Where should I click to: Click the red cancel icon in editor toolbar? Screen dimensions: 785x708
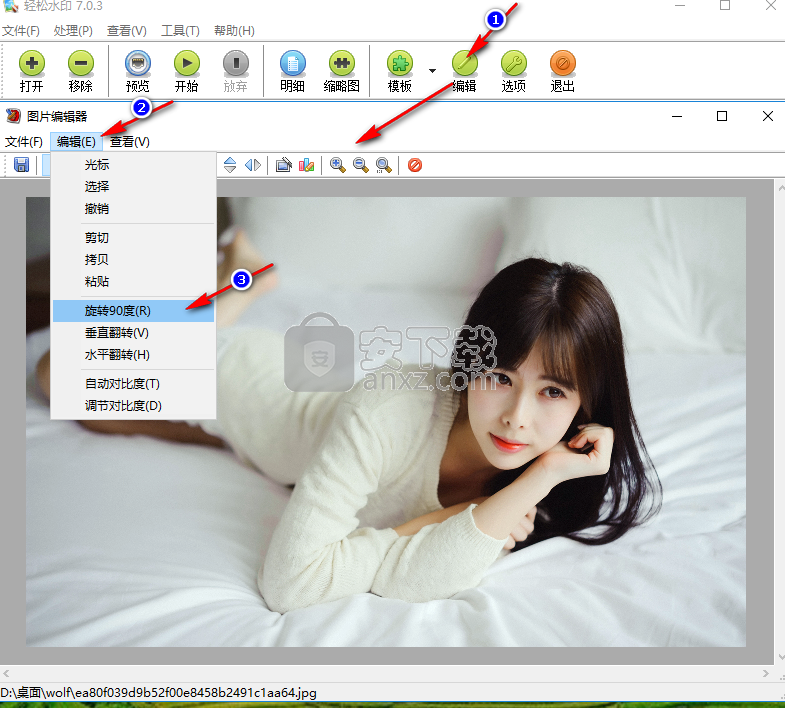pyautogui.click(x=415, y=165)
